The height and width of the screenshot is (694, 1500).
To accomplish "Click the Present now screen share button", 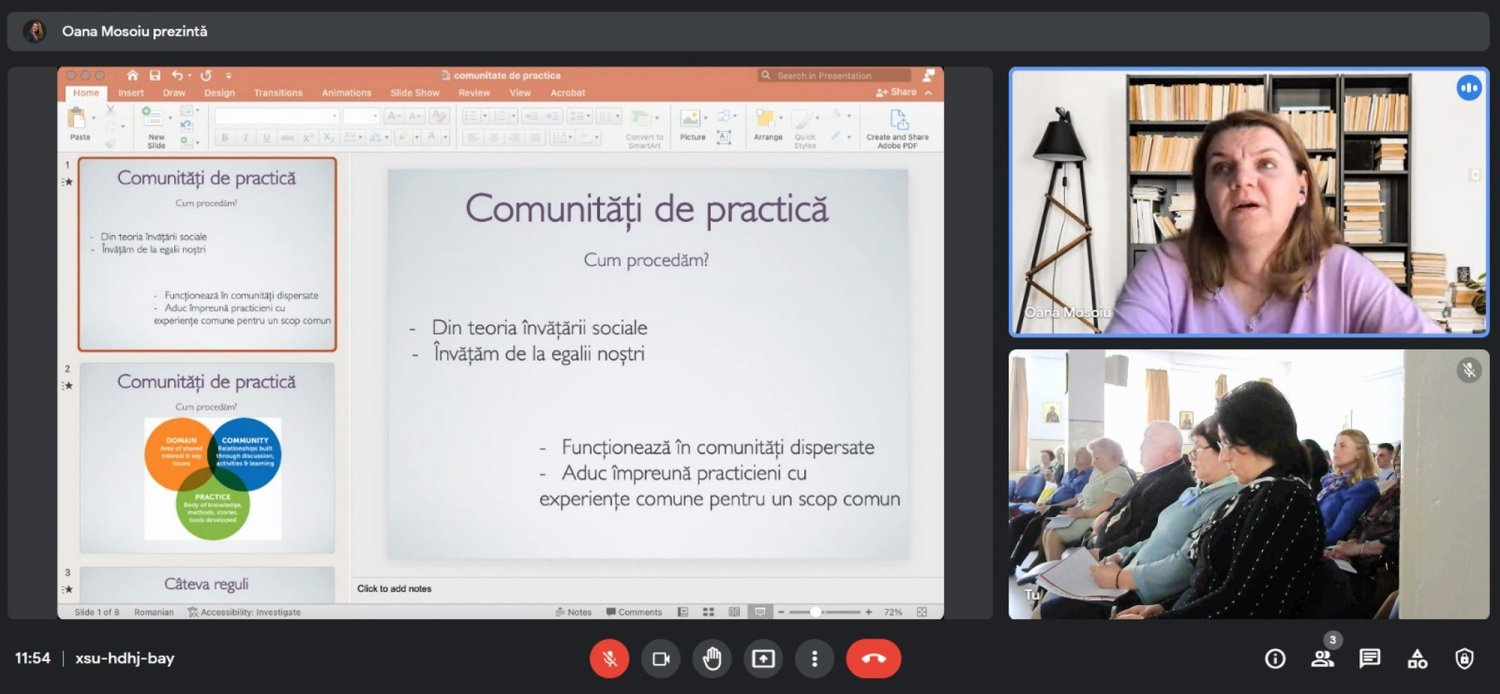I will pyautogui.click(x=763, y=659).
